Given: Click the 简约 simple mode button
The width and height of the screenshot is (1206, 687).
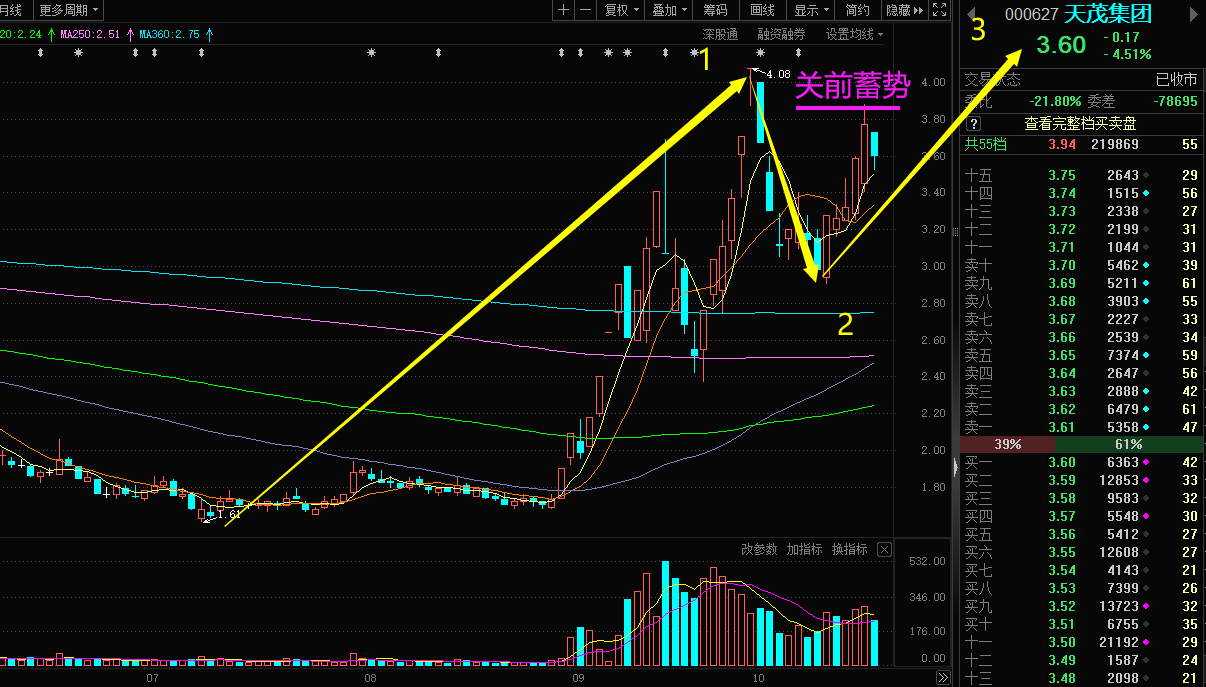Looking at the screenshot, I should [858, 10].
